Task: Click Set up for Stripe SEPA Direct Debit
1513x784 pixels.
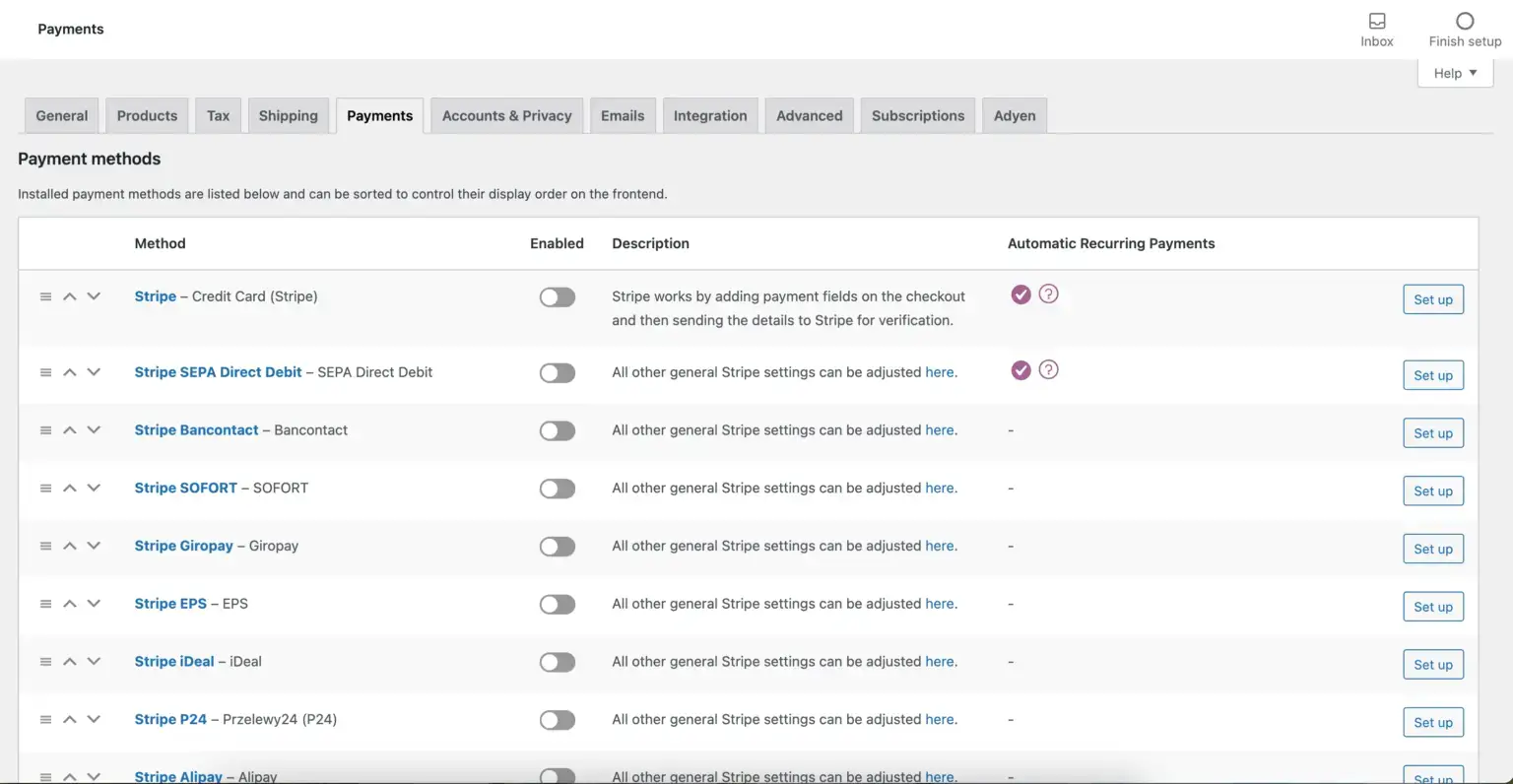Action: [1433, 375]
